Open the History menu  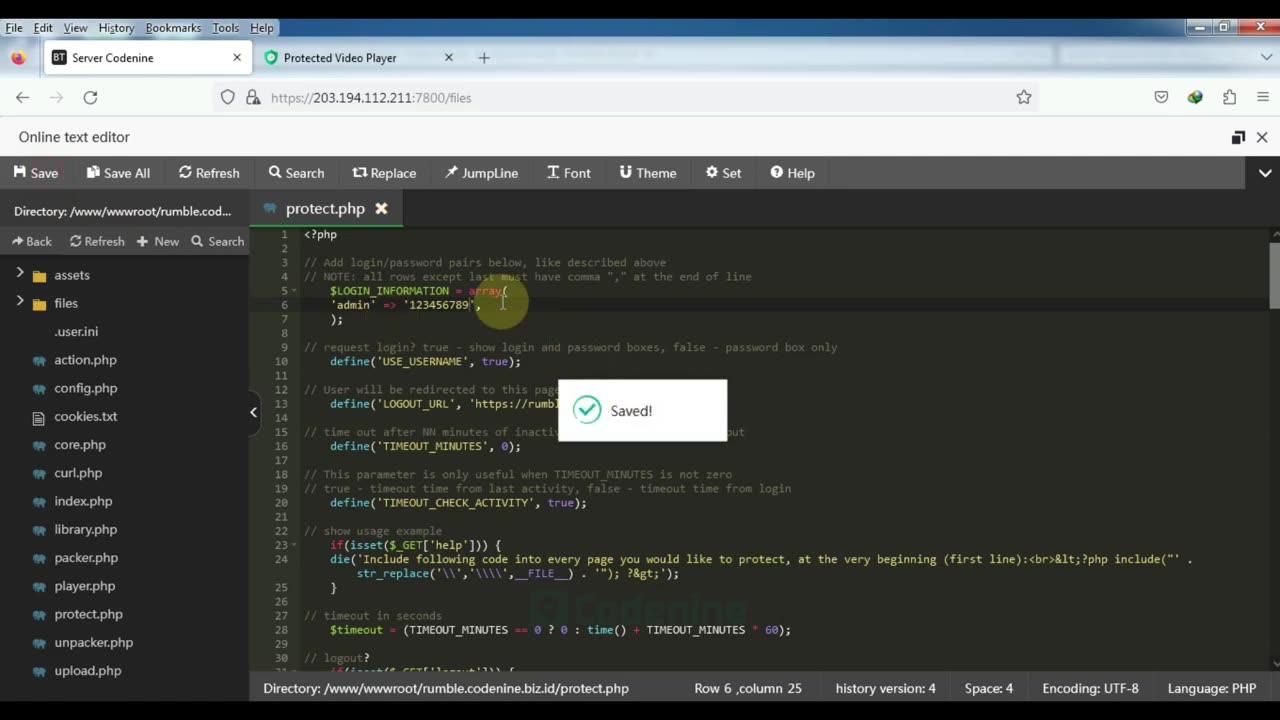(x=116, y=28)
